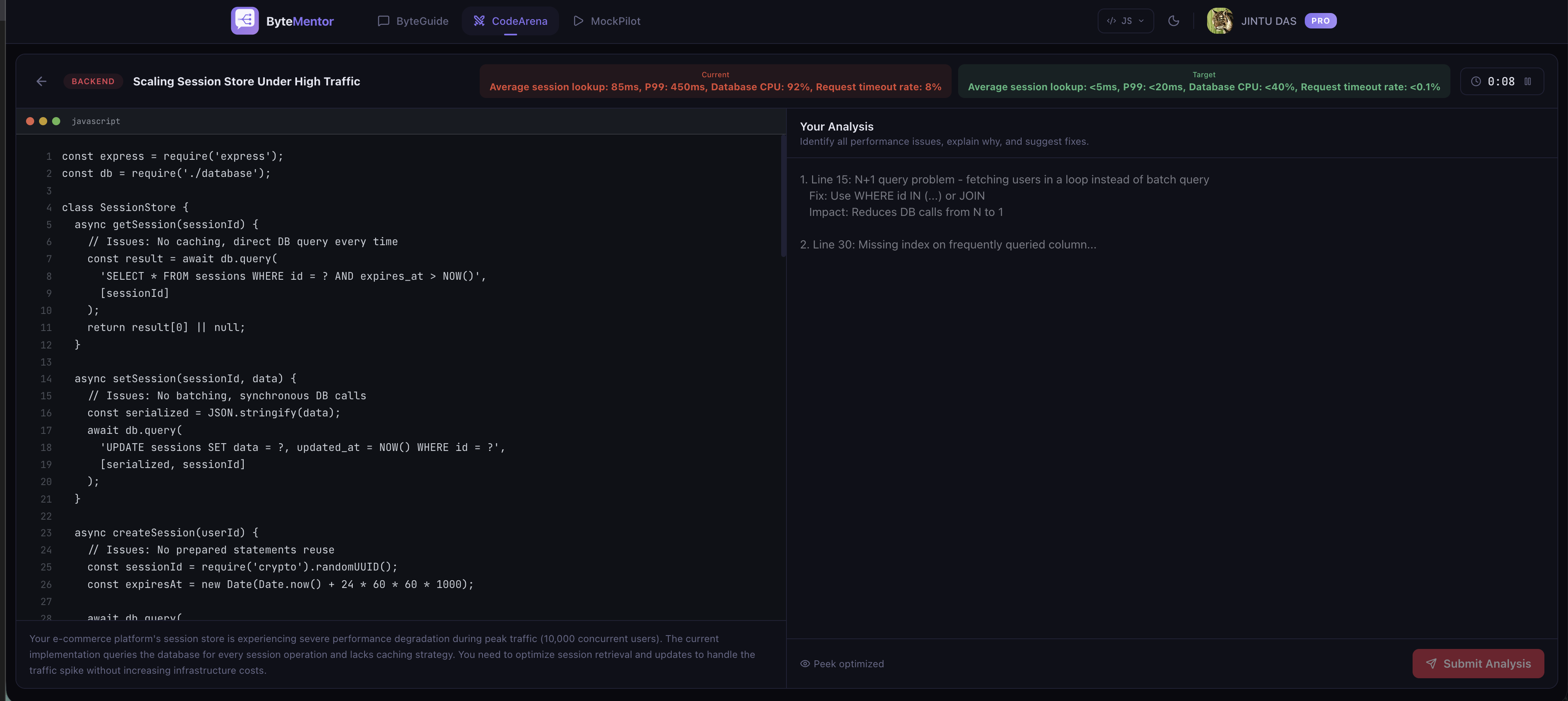
Task: Click the BACKEND category badge
Action: pos(93,81)
